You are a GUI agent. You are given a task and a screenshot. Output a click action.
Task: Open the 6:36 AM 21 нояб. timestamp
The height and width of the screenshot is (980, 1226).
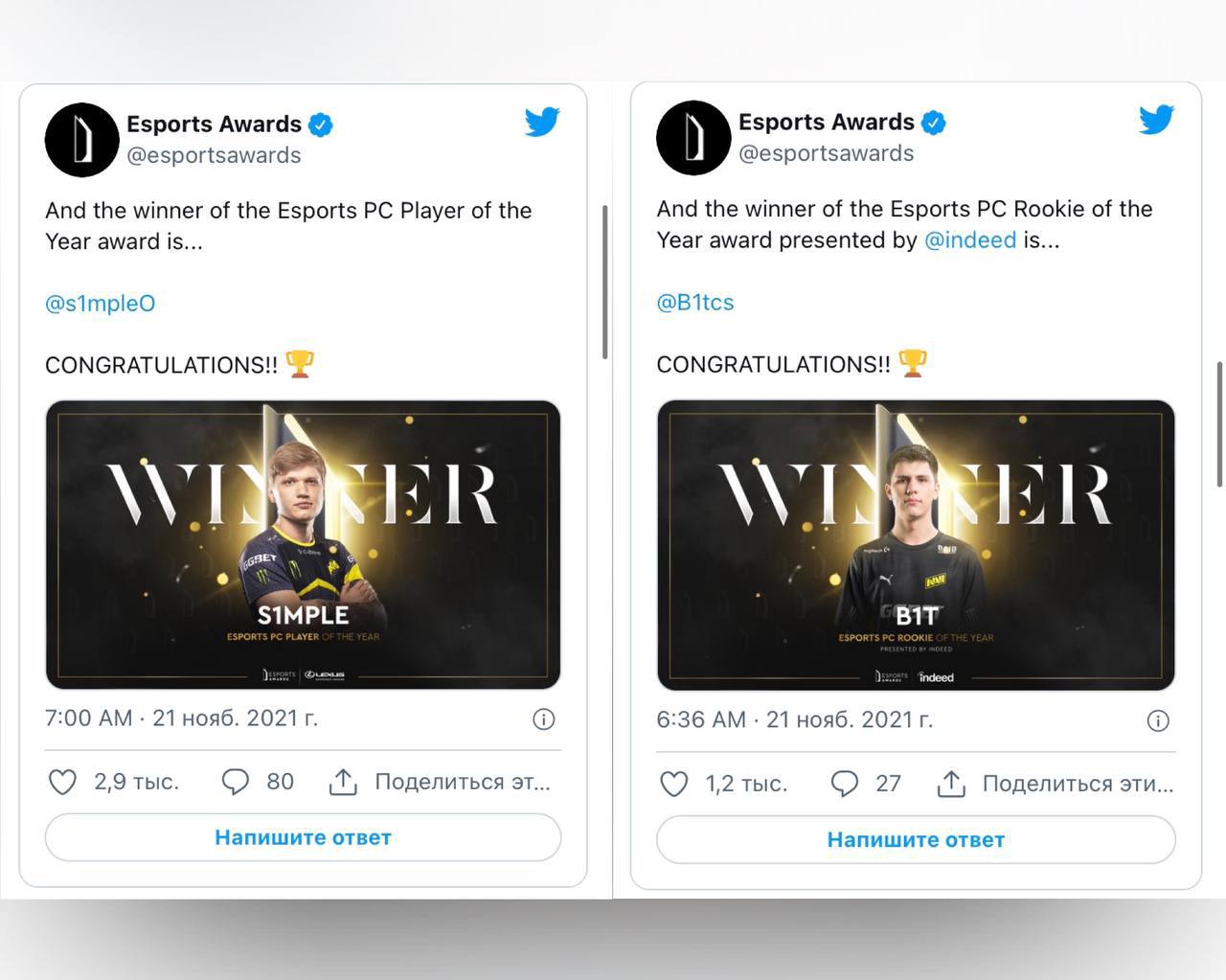click(794, 719)
